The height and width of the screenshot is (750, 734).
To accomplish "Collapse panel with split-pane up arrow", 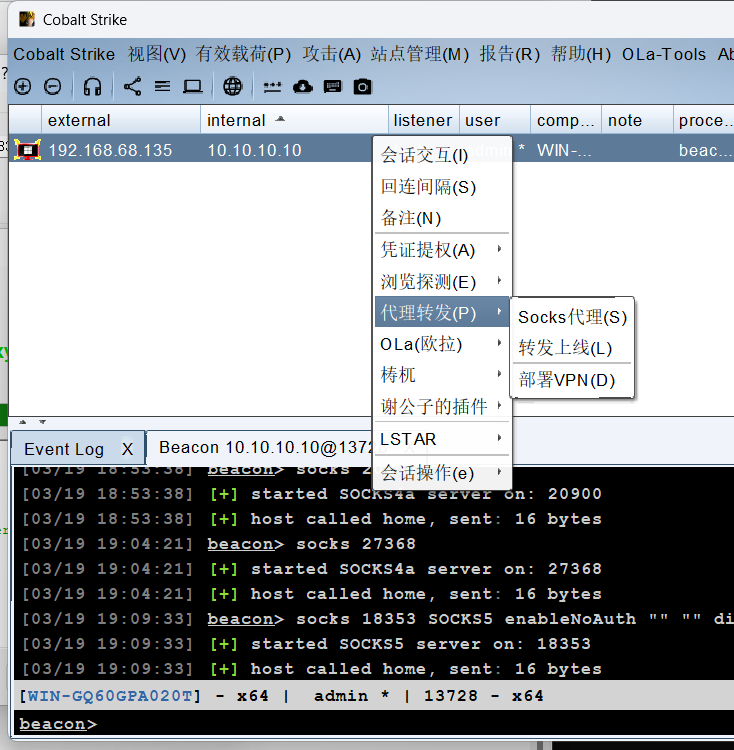I will 22,422.
